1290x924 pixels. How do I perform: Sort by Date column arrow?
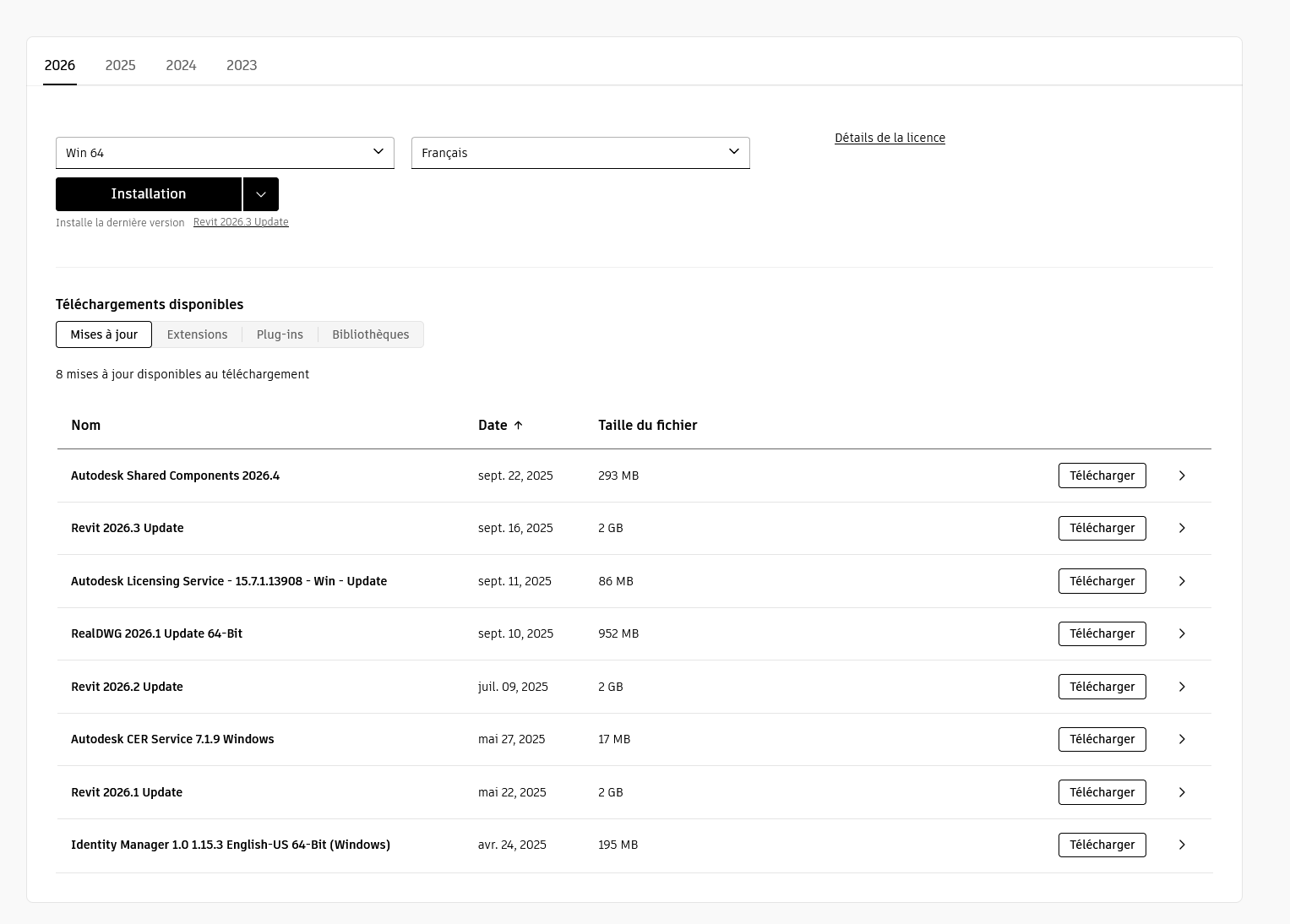(x=518, y=426)
